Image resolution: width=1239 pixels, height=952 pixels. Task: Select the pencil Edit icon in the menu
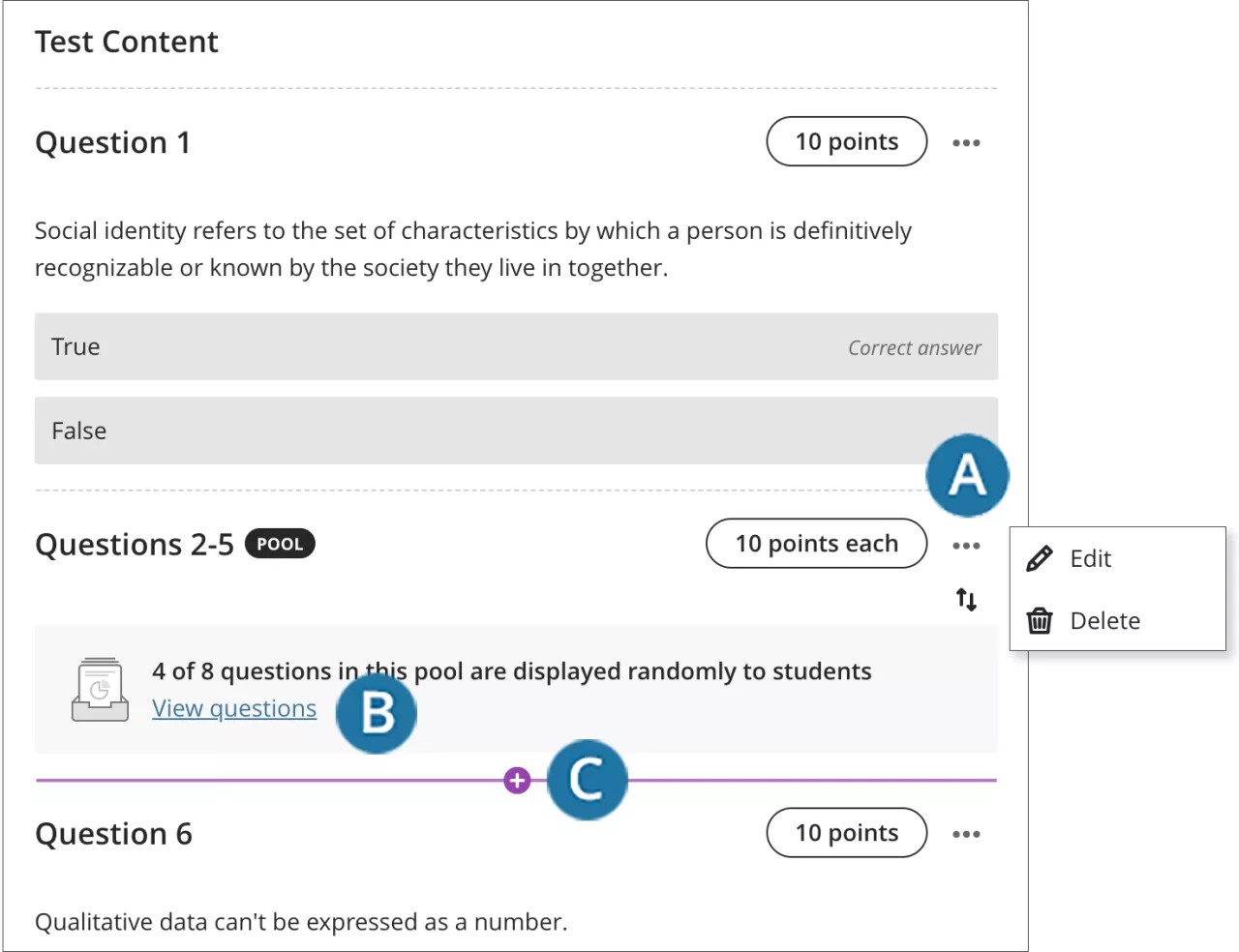1039,558
